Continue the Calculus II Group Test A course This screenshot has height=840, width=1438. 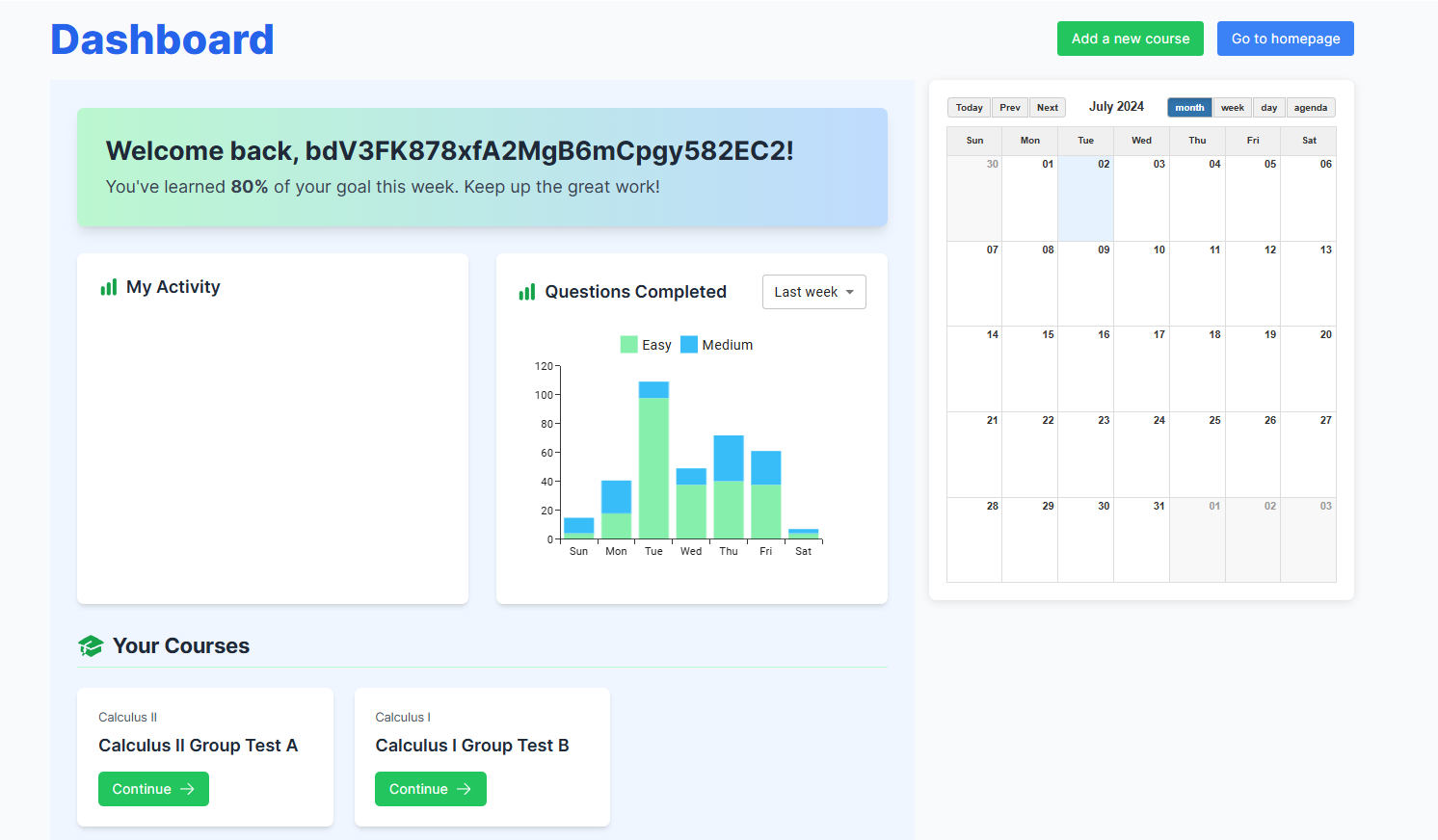[x=153, y=788]
